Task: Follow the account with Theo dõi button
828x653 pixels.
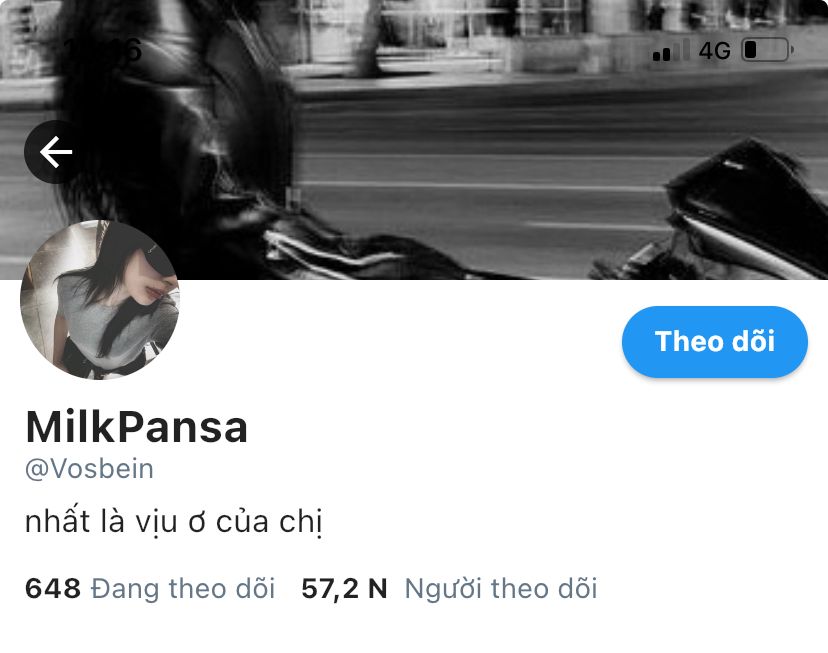Action: (x=714, y=342)
